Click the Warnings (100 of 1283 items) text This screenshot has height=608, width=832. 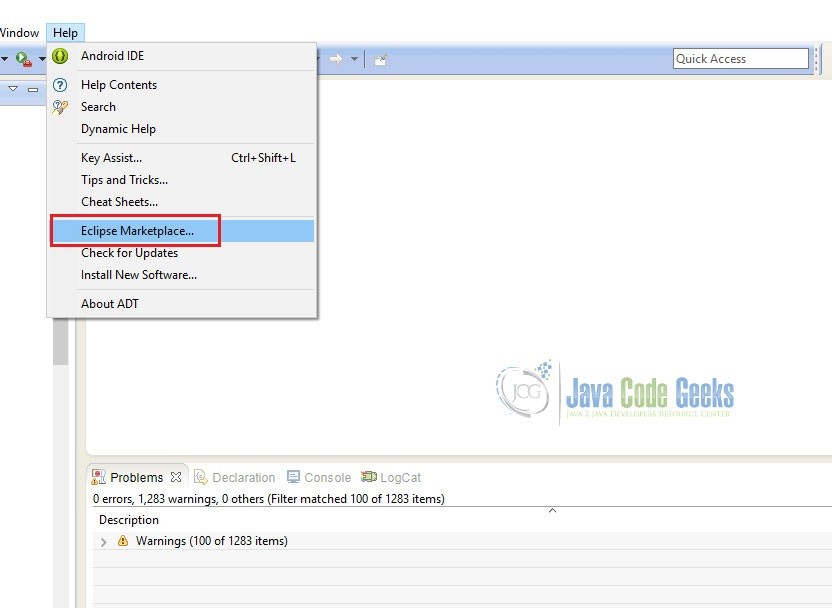[x=212, y=541]
